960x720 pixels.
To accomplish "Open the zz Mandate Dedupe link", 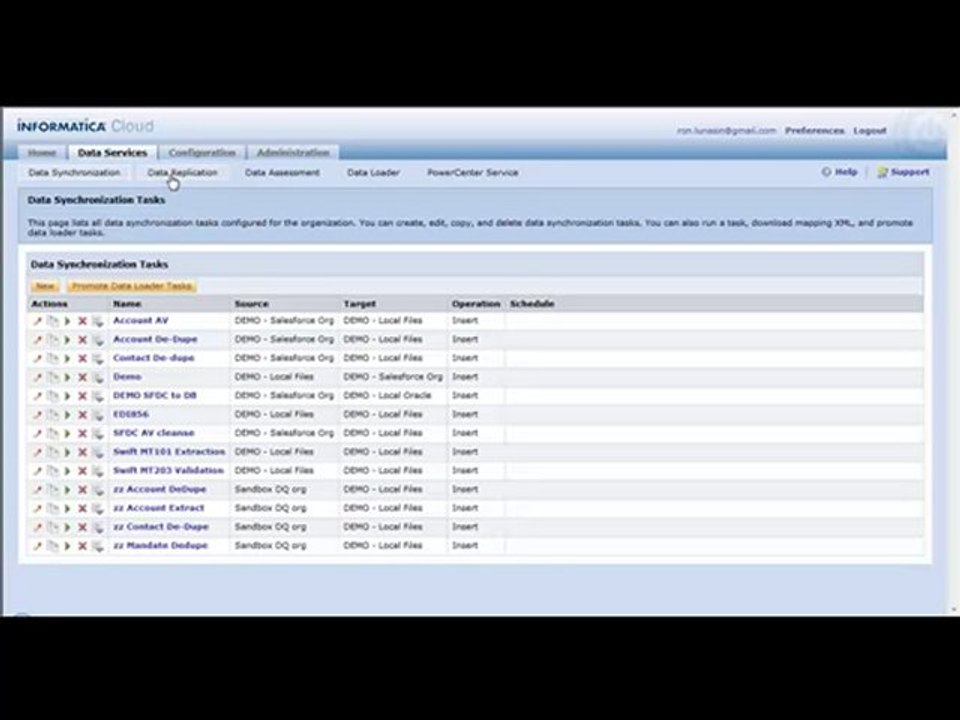I will click(x=160, y=546).
